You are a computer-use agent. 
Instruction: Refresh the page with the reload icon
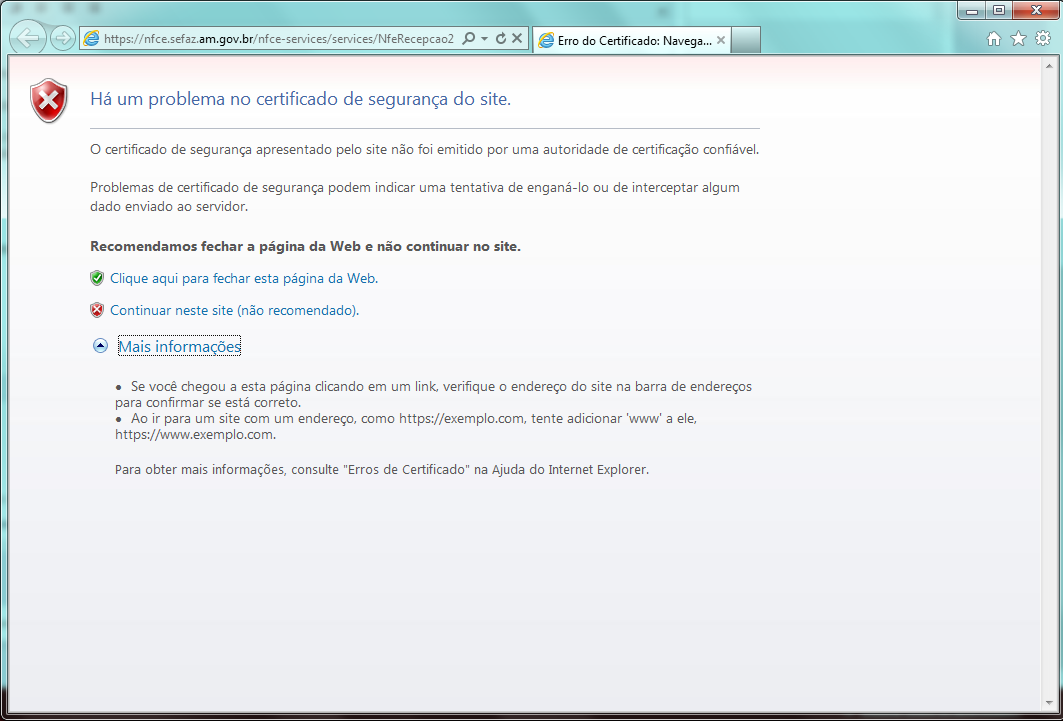(501, 39)
